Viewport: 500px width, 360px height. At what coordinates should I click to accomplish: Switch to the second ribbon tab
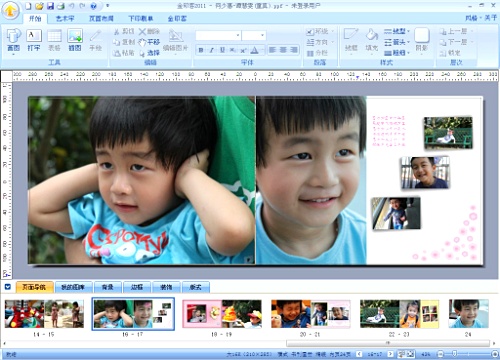pyautogui.click(x=65, y=18)
